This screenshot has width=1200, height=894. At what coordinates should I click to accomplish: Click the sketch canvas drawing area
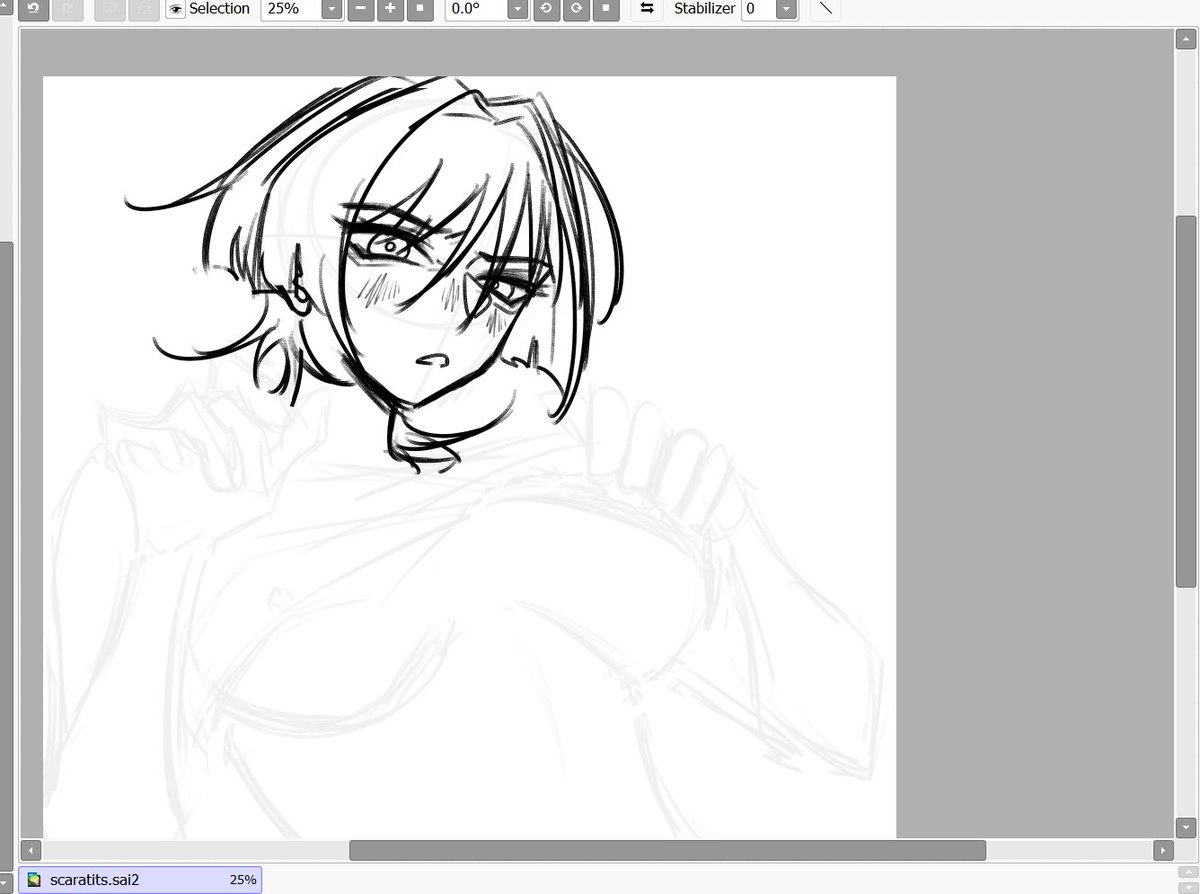(x=469, y=457)
